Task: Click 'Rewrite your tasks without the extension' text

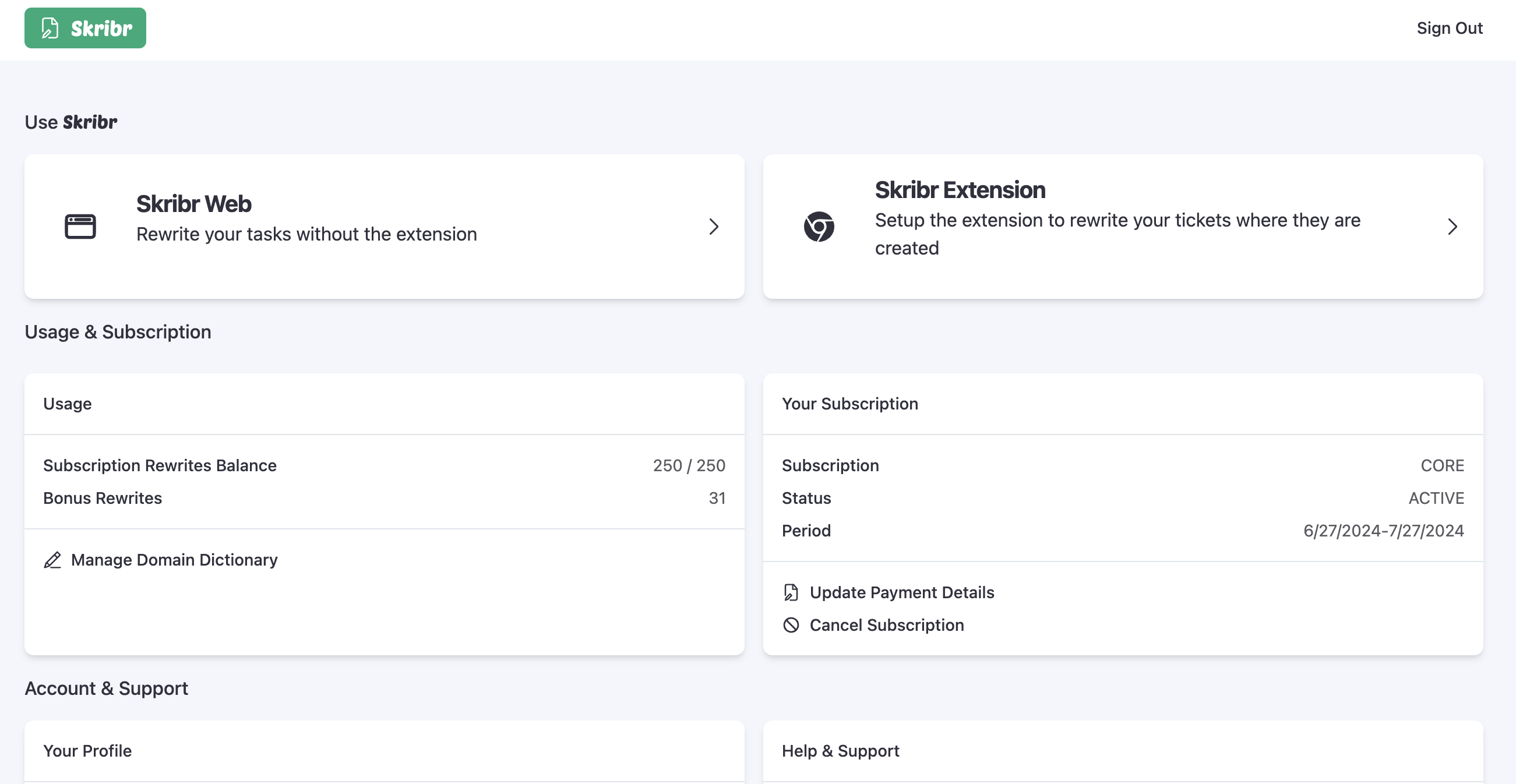Action: click(x=306, y=234)
